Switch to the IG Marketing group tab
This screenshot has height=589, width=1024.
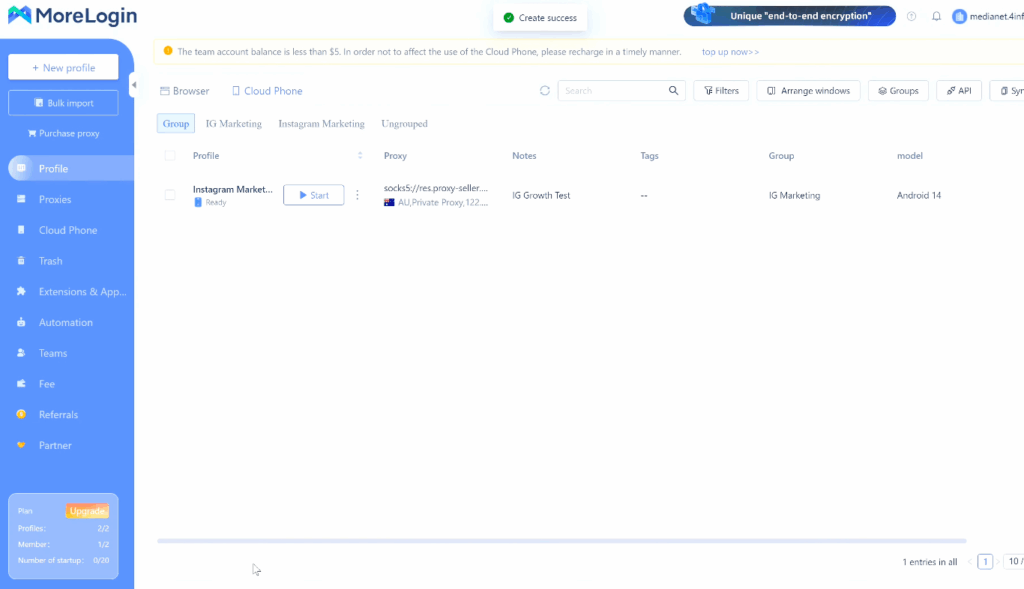click(233, 124)
